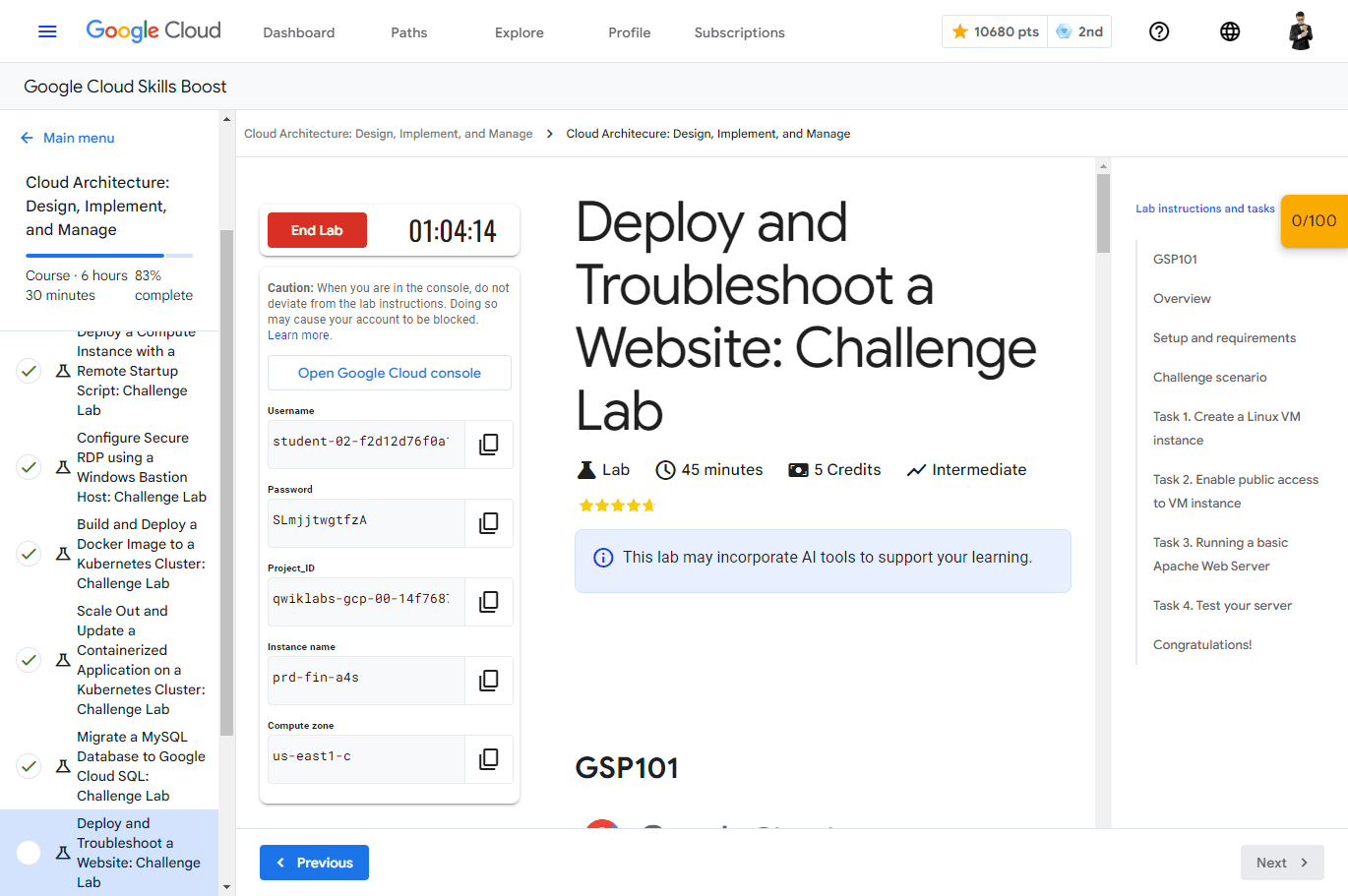Click Open Google Cloud console
The image size is (1348, 896).
pyautogui.click(x=390, y=373)
